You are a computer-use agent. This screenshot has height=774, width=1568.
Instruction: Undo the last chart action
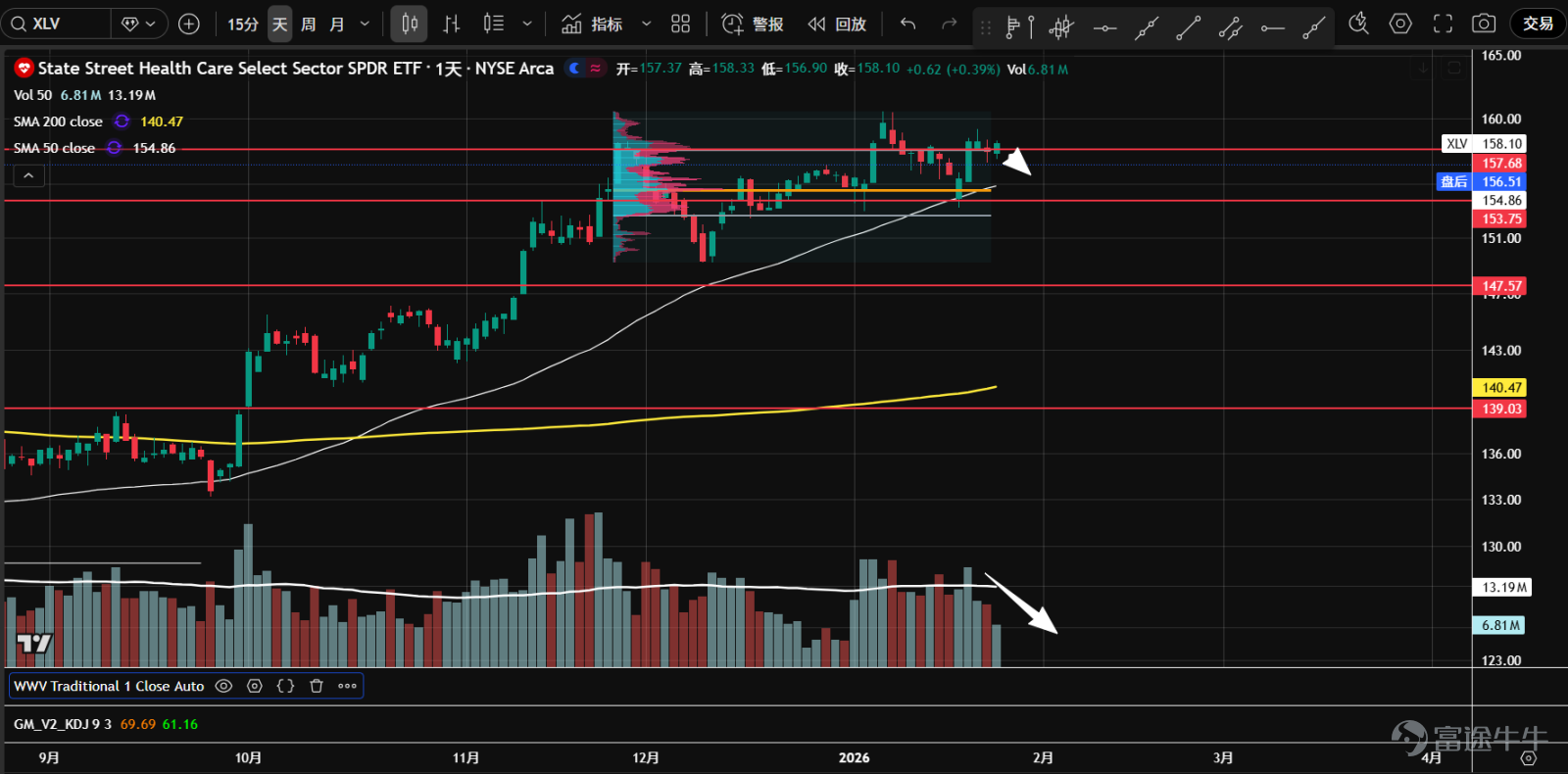coord(908,24)
